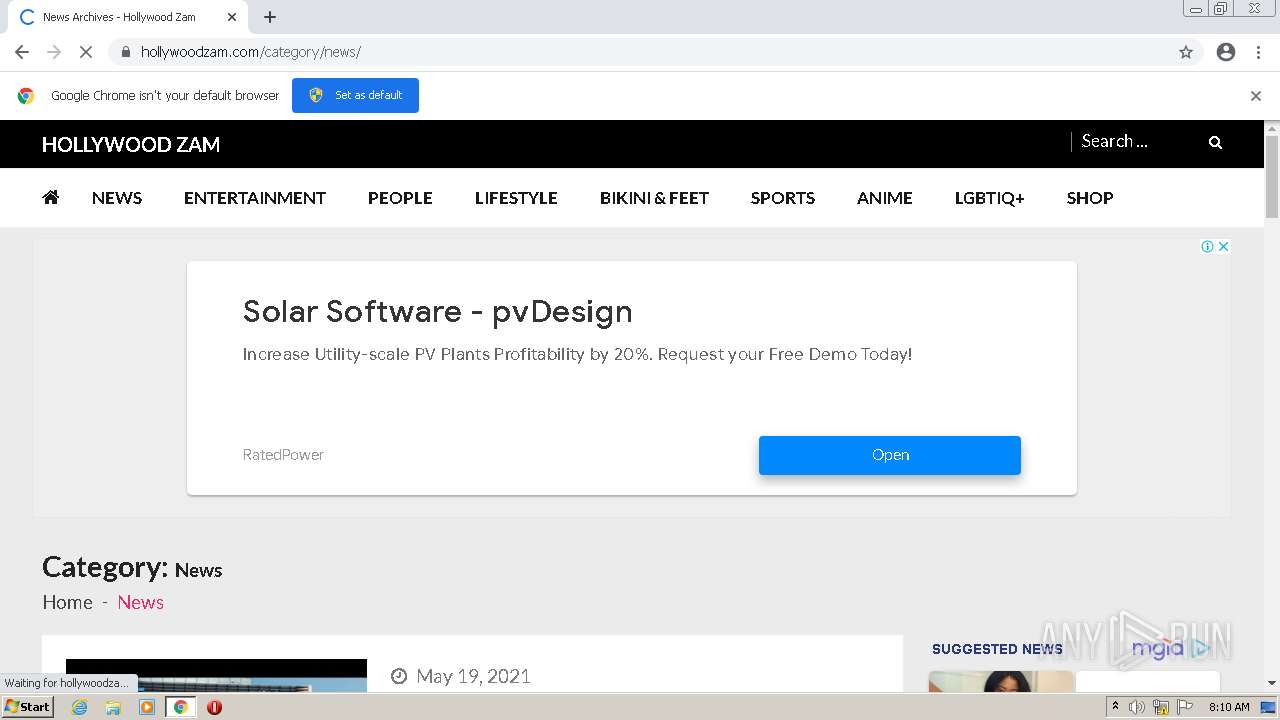Click the red Opera taskbar icon

[214, 707]
